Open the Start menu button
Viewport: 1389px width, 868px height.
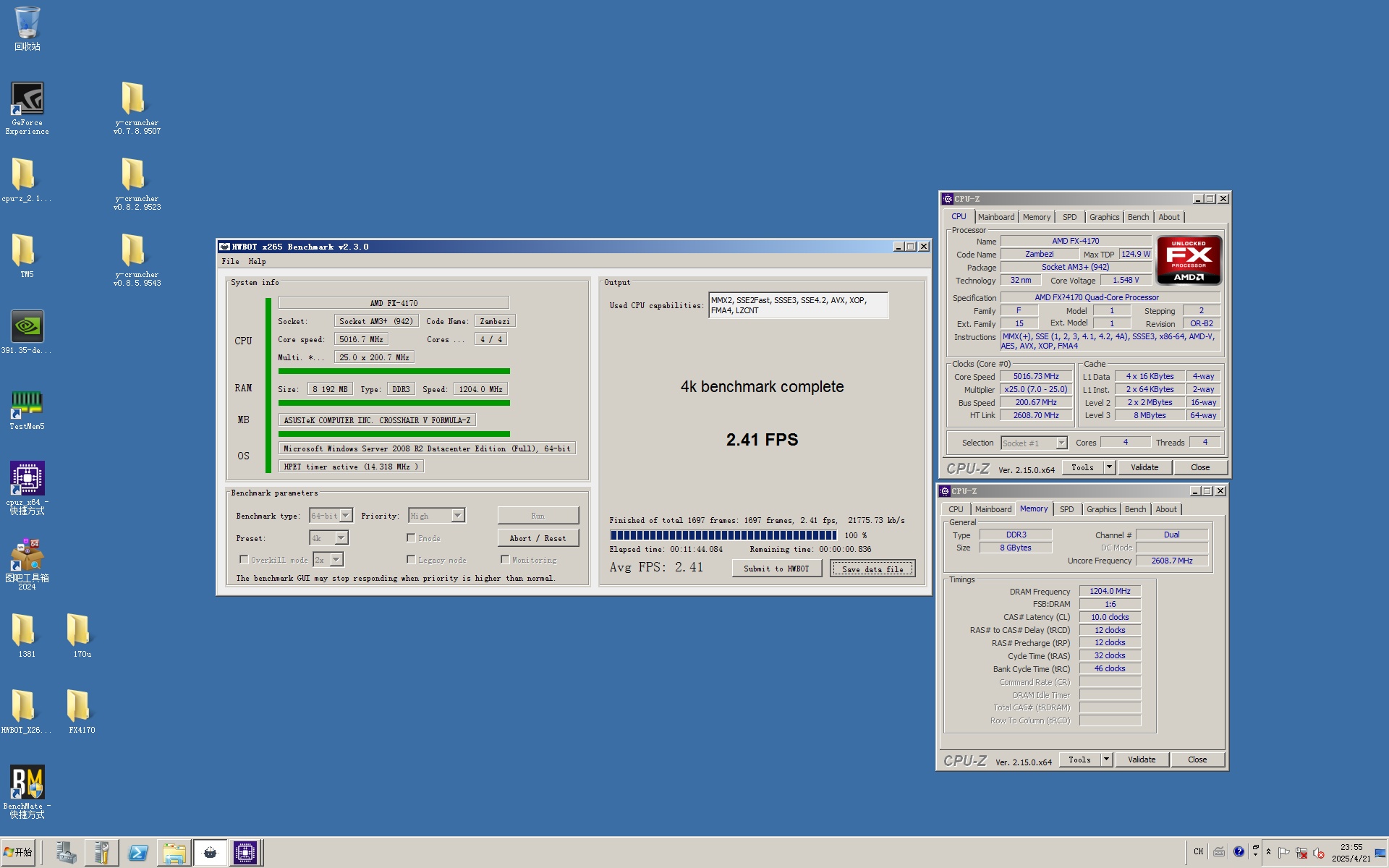[18, 853]
